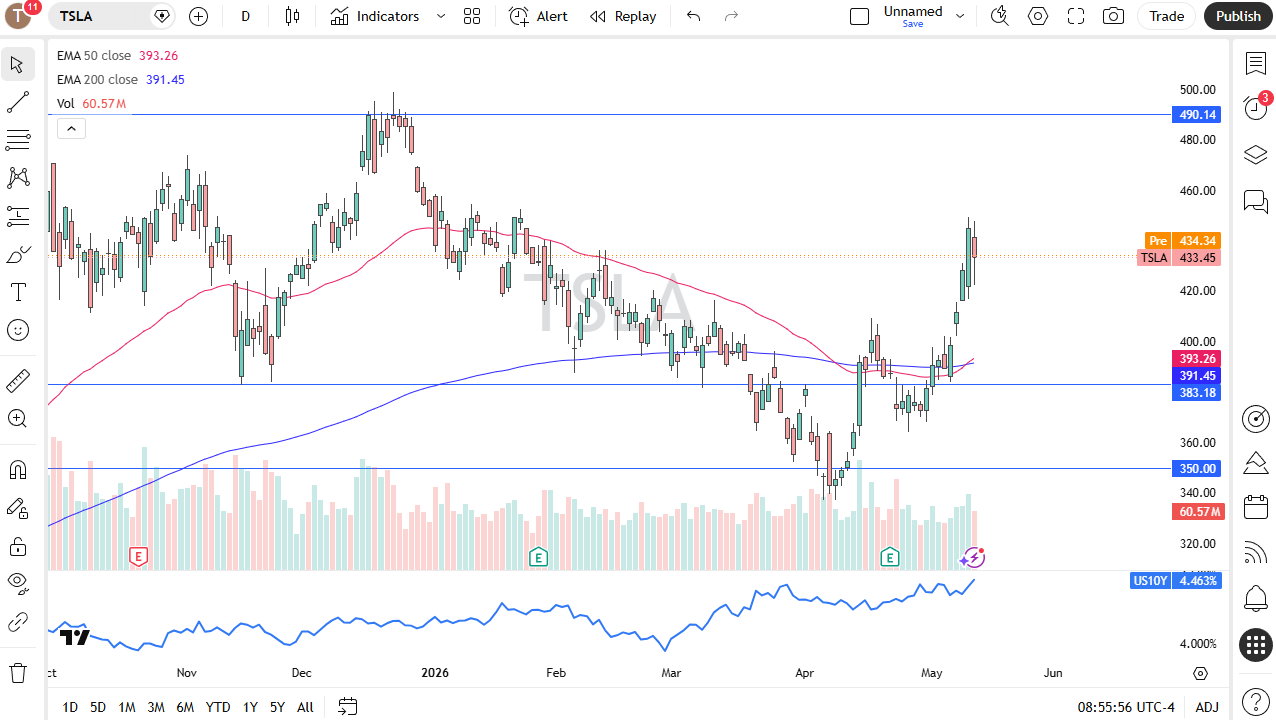Open the indicator templates grid icon
This screenshot has height=720, width=1276.
pyautogui.click(x=472, y=16)
